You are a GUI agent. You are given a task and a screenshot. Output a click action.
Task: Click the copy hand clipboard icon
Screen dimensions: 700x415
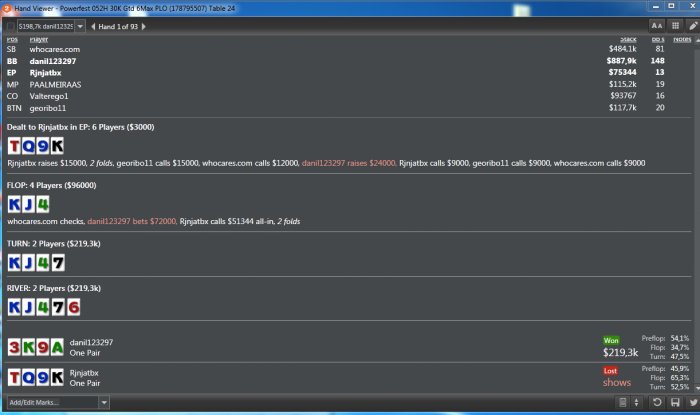click(622, 402)
